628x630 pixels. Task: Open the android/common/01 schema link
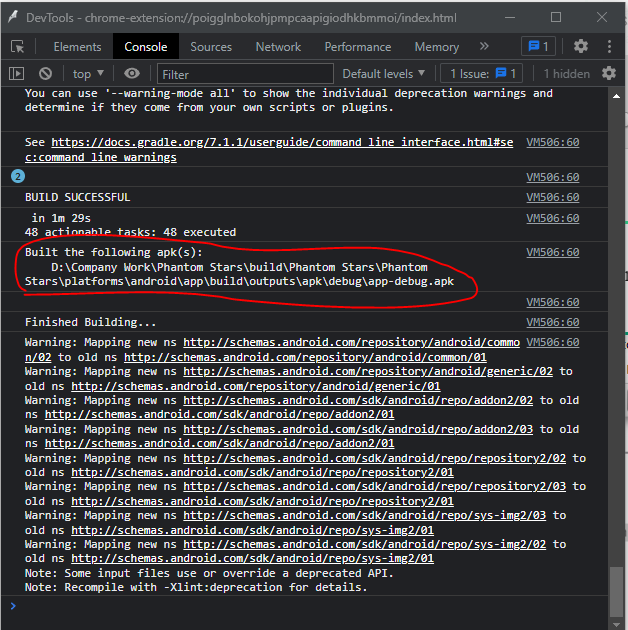305,357
